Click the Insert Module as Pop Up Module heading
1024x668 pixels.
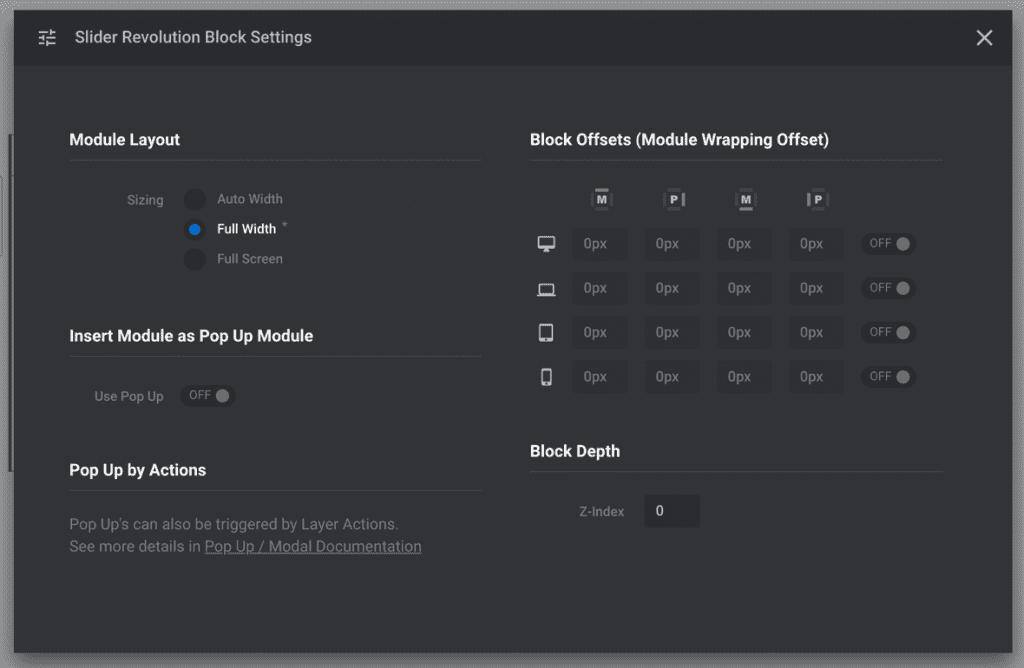click(191, 336)
